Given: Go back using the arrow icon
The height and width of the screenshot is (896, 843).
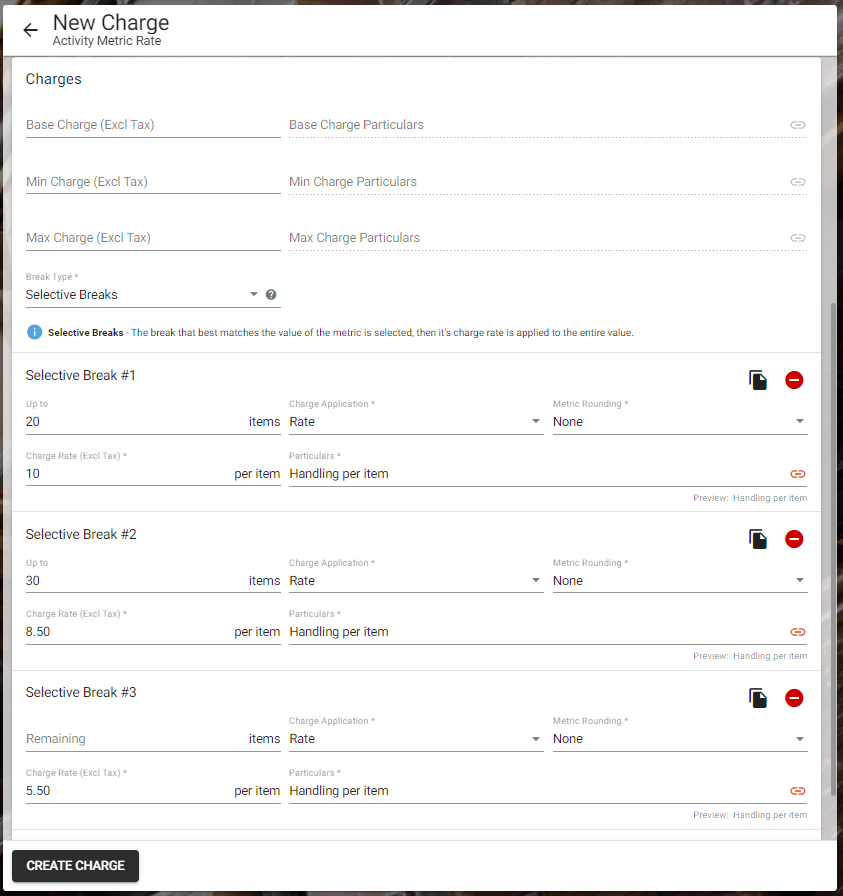Looking at the screenshot, I should (x=30, y=30).
